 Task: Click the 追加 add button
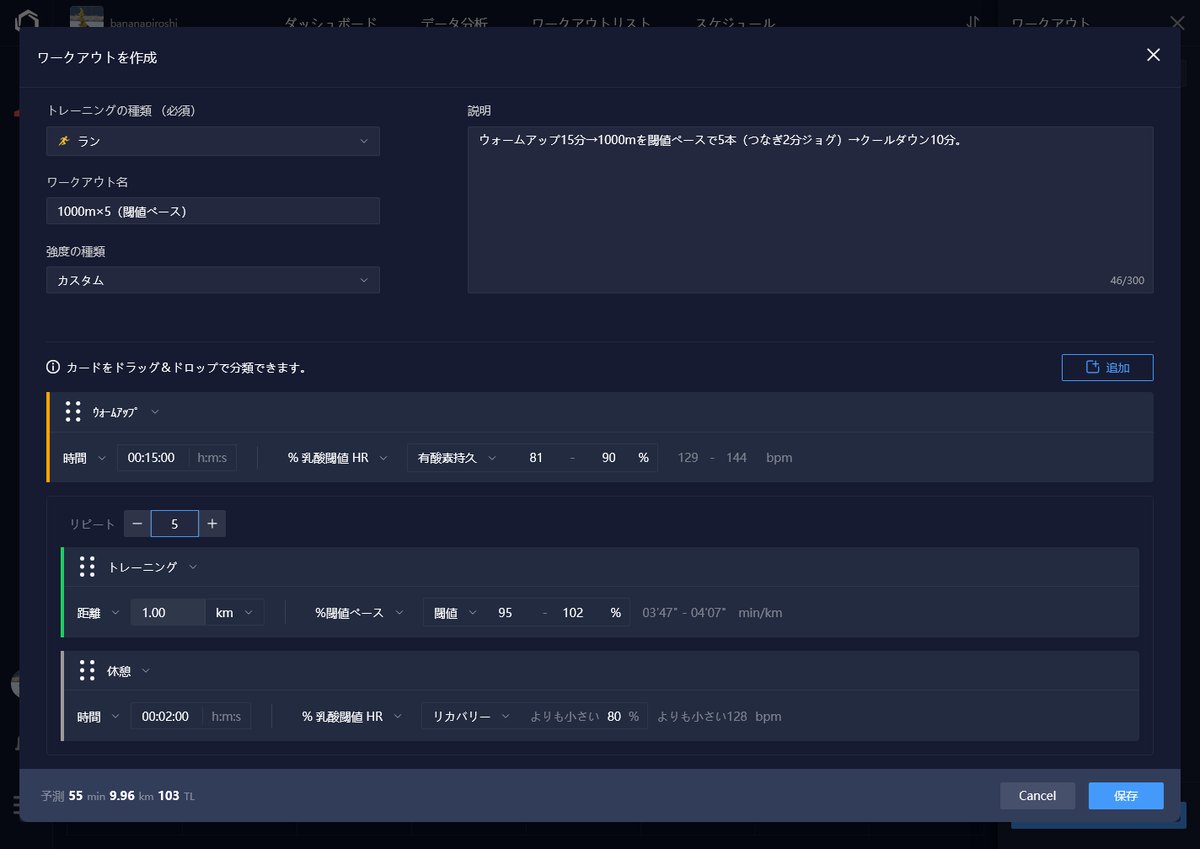1107,367
